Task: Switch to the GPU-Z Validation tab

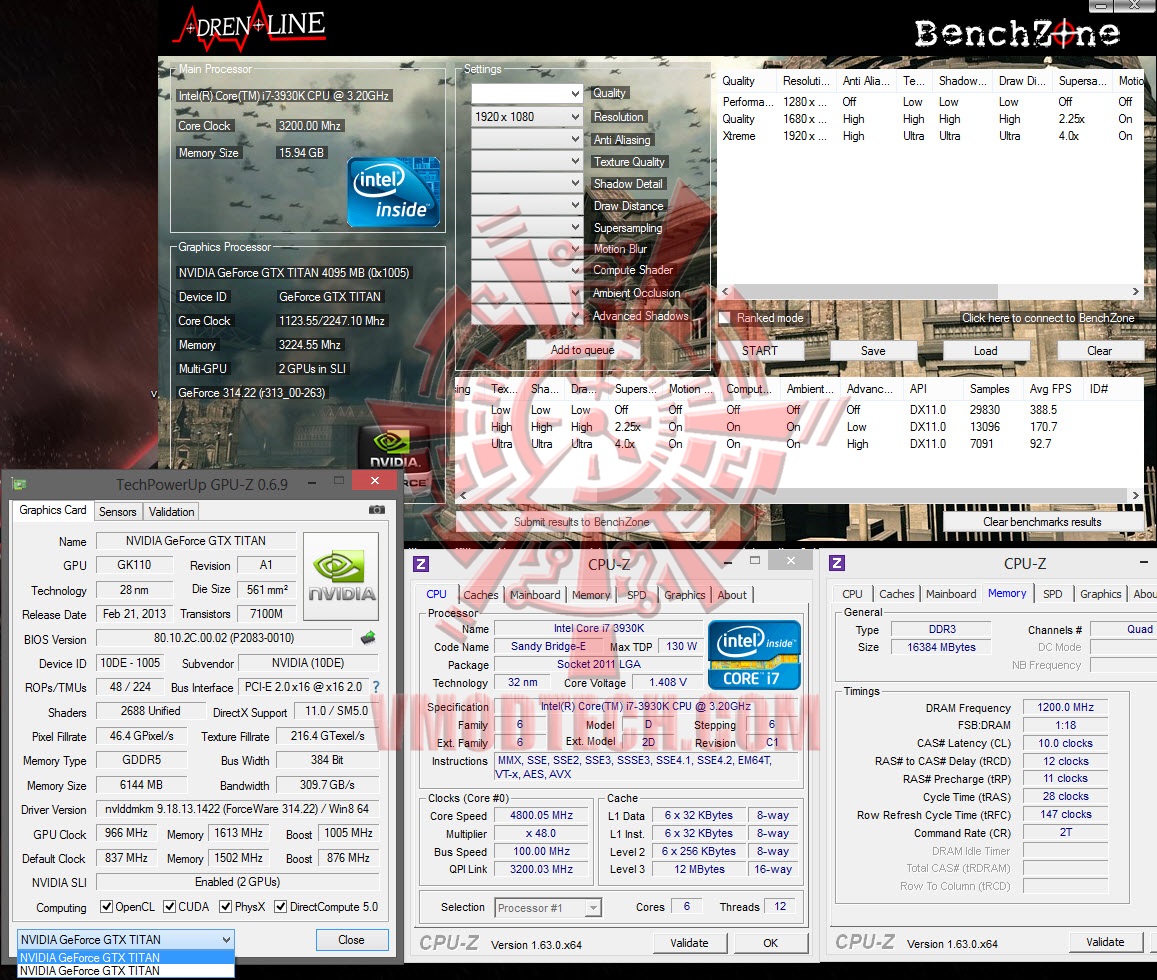Action: tap(171, 511)
